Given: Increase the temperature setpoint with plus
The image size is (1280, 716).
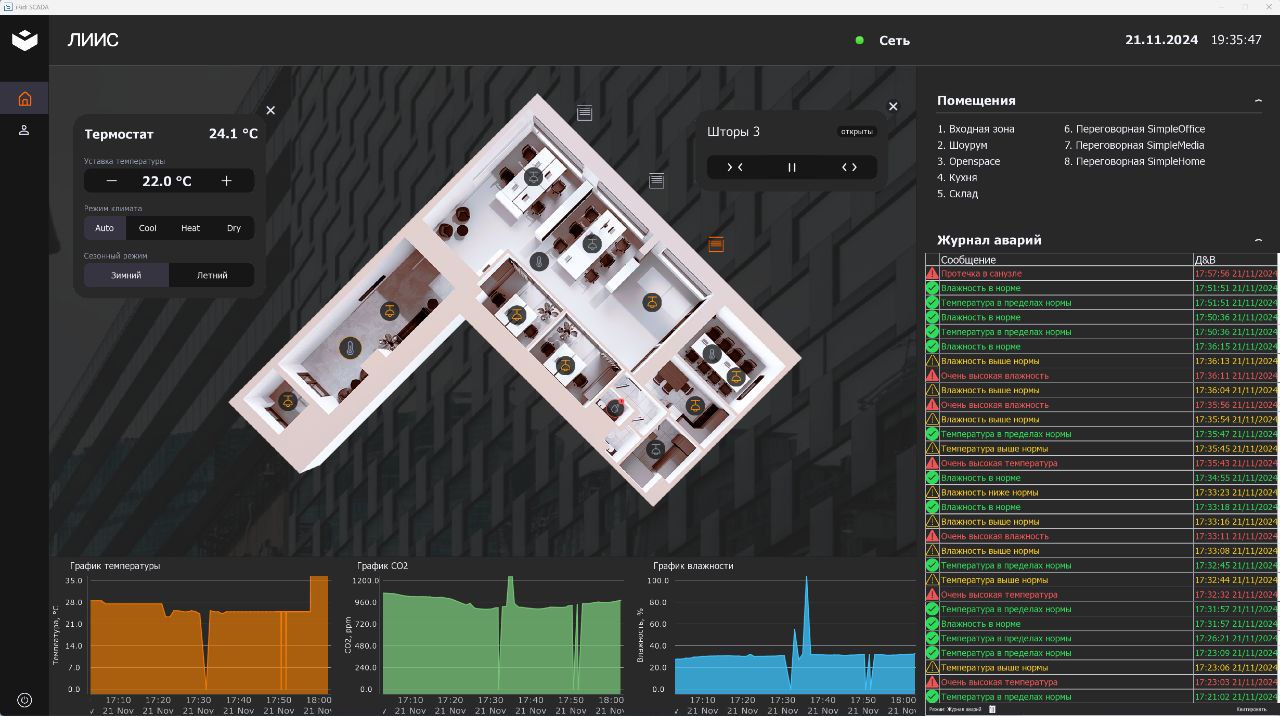Looking at the screenshot, I should pos(227,181).
